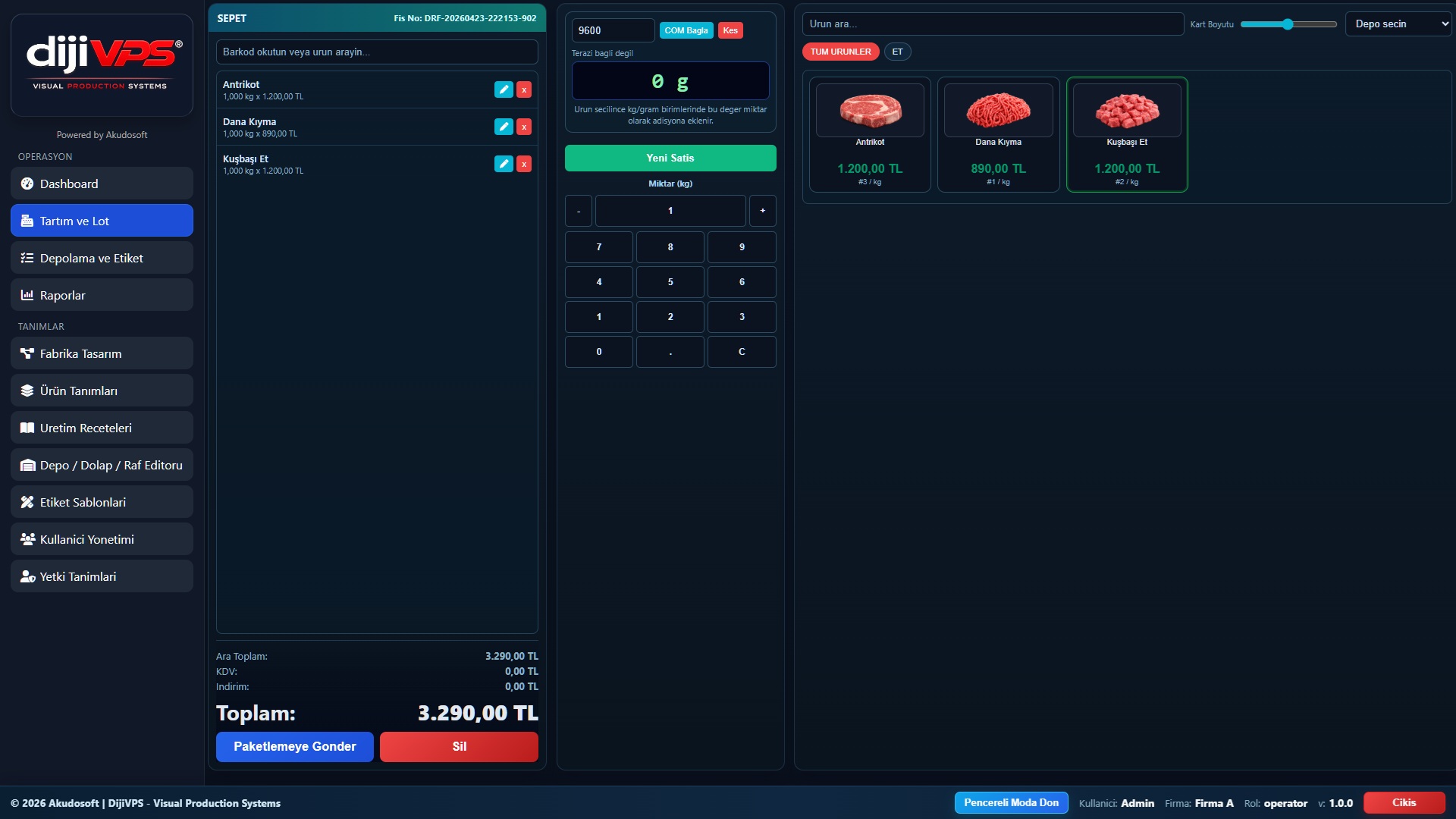The image size is (1456, 819).
Task: Filter by TUM URUNLER category
Action: (841, 52)
